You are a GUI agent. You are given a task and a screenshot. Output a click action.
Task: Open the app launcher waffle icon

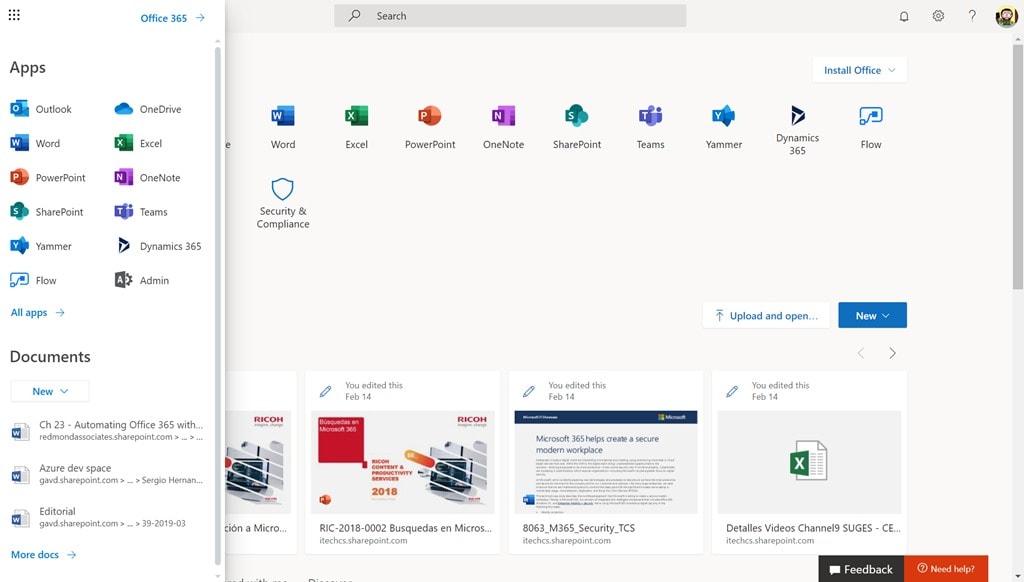[14, 15]
